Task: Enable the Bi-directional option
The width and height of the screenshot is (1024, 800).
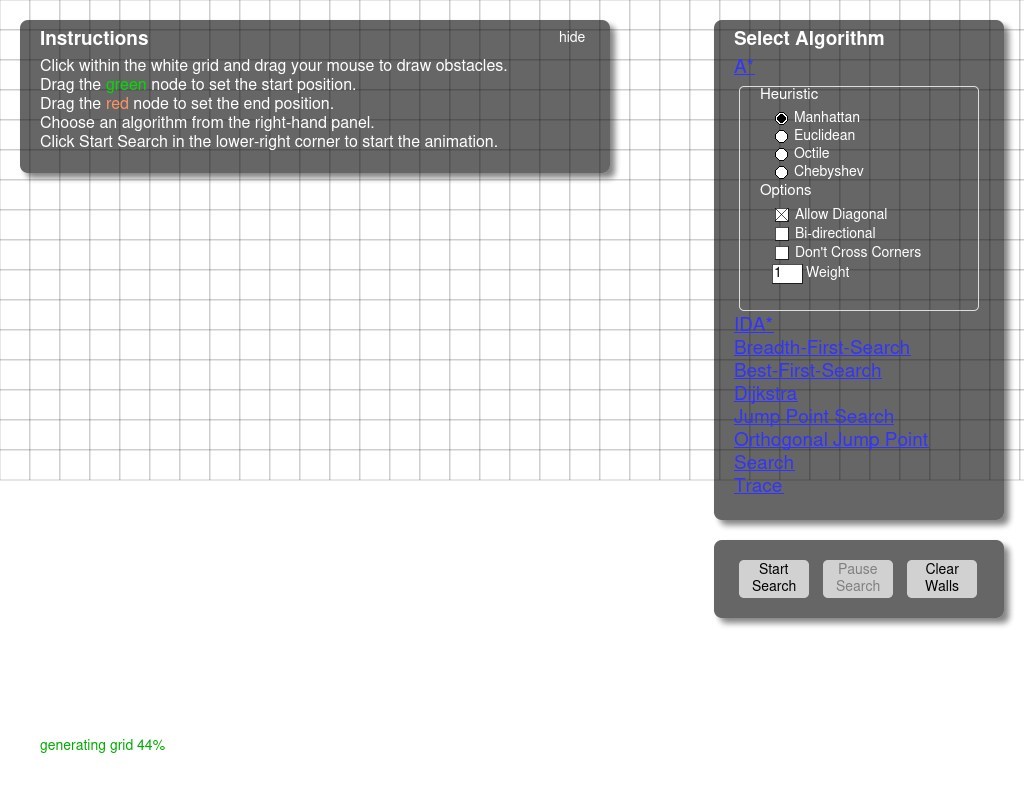Action: [x=782, y=234]
